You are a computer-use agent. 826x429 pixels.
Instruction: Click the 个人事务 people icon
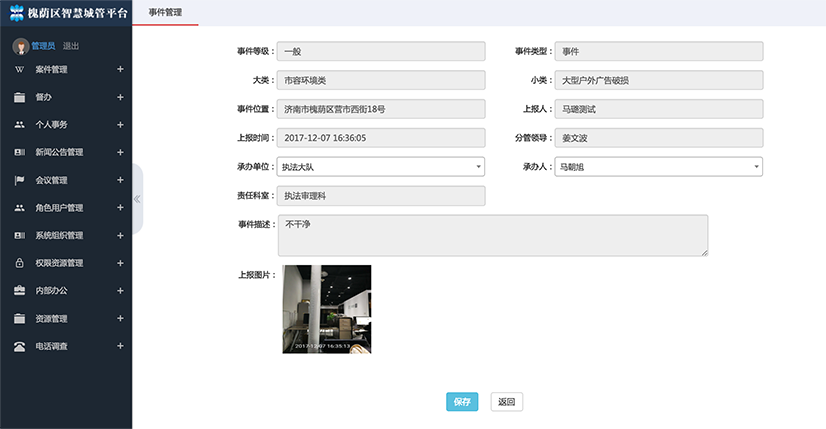(19, 125)
